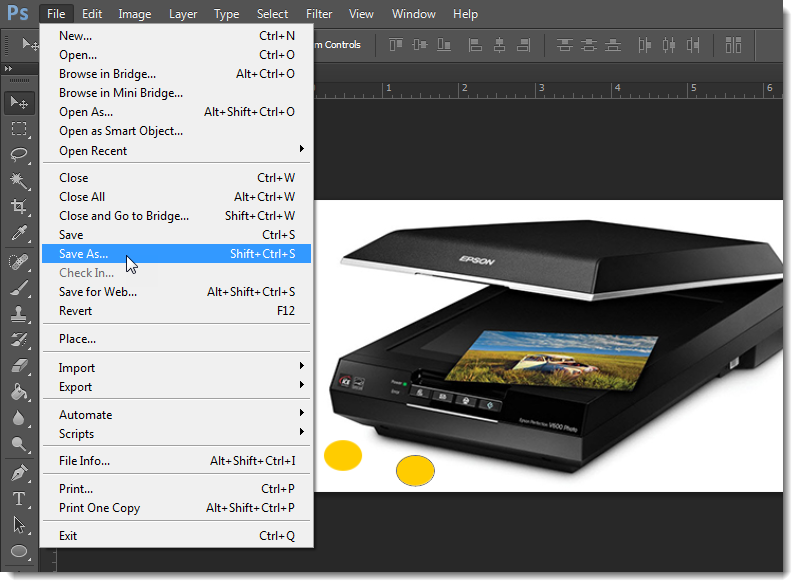798x587 pixels.
Task: Open the Filter menu
Action: point(319,14)
